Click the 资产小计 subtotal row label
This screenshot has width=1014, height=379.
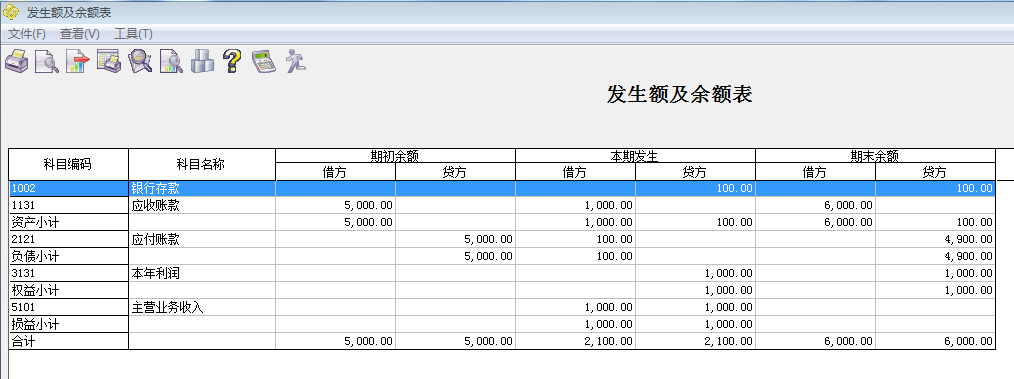pyautogui.click(x=36, y=222)
